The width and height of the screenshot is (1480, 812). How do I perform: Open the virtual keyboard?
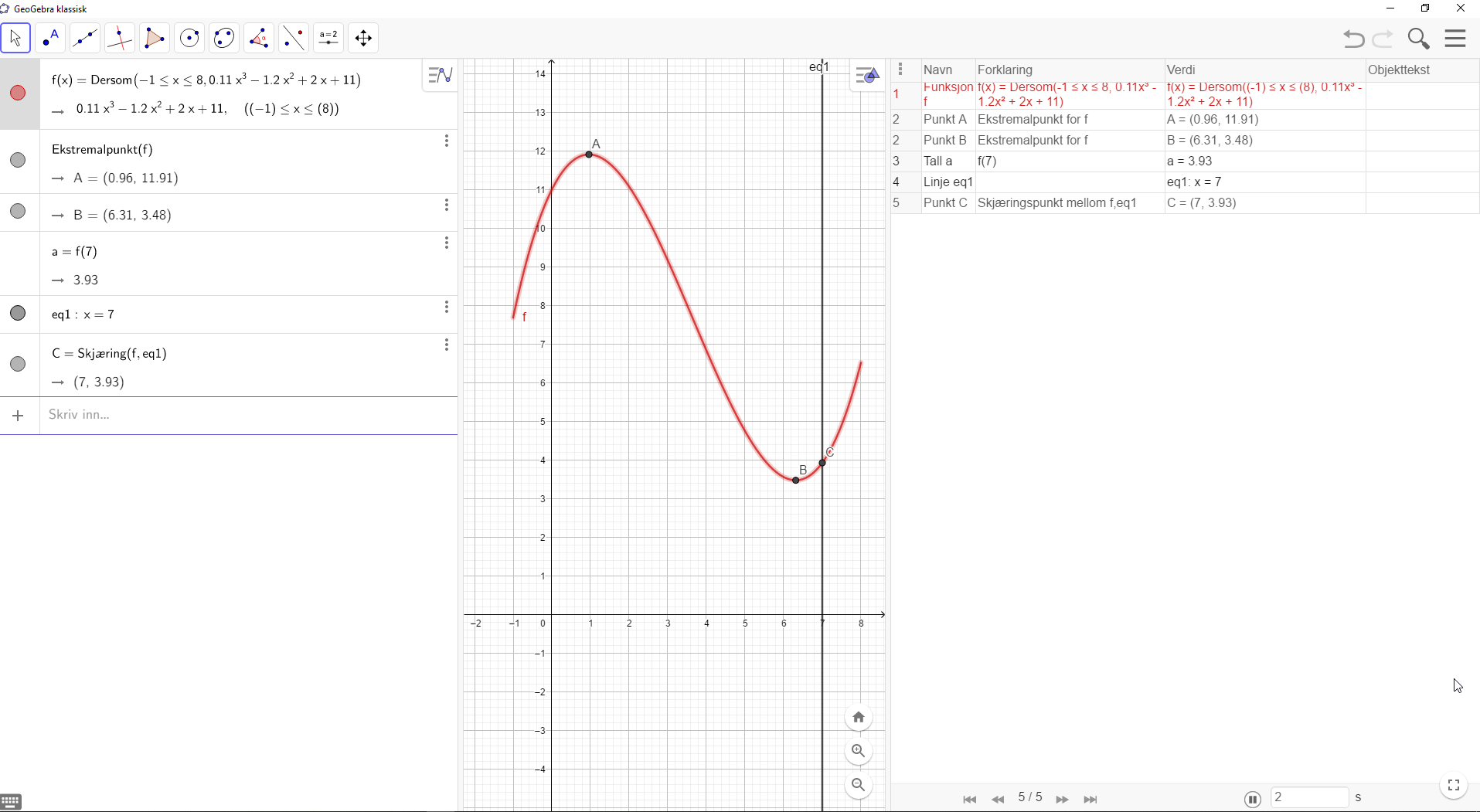[x=11, y=802]
